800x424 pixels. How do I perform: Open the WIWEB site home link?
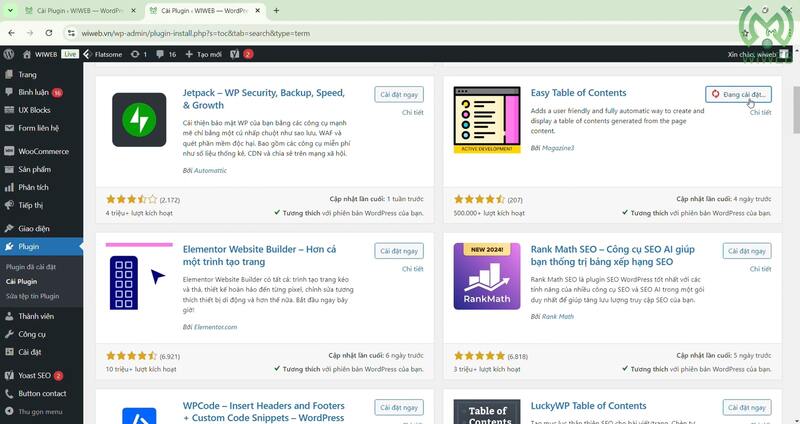(x=40, y=54)
